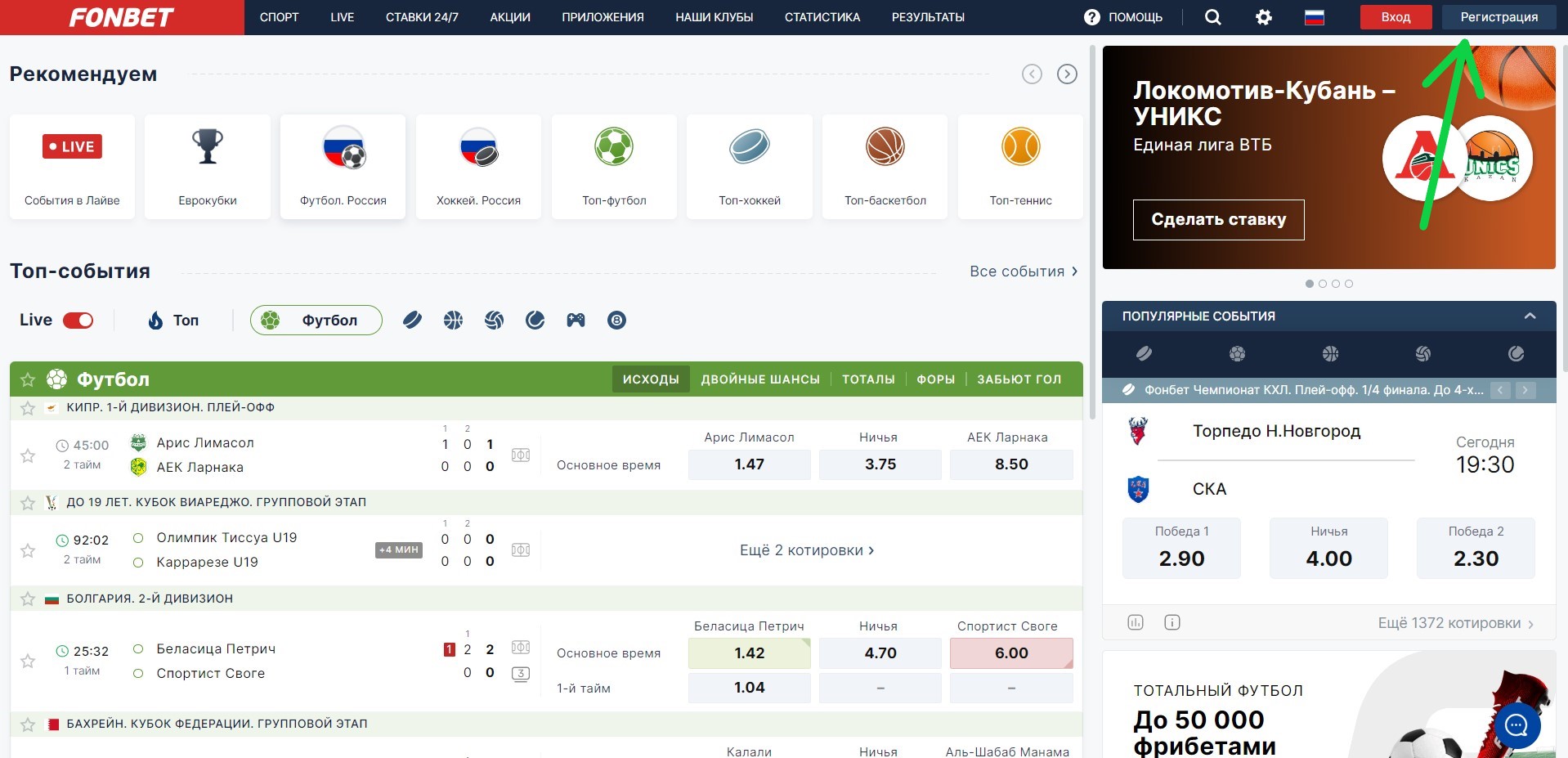Viewport: 1568px width, 758px height.
Task: Open the search magnifier icon
Action: point(1213,17)
